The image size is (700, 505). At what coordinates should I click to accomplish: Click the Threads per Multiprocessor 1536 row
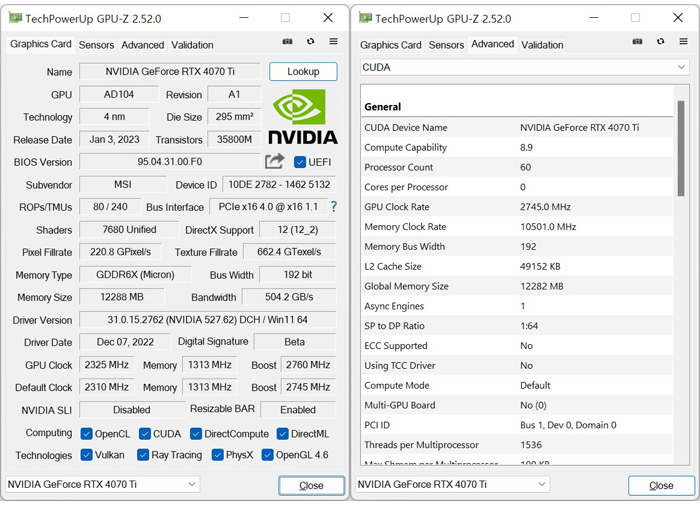coord(517,445)
